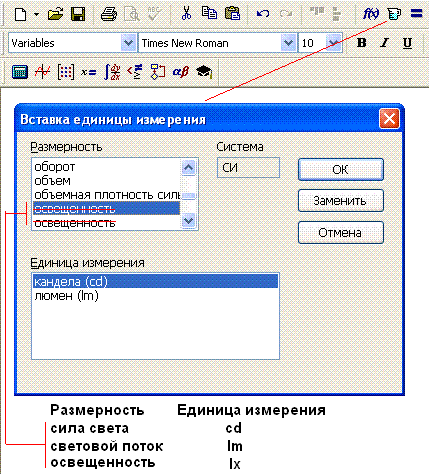
Task: Toggle Italic formatting
Action: [385, 43]
